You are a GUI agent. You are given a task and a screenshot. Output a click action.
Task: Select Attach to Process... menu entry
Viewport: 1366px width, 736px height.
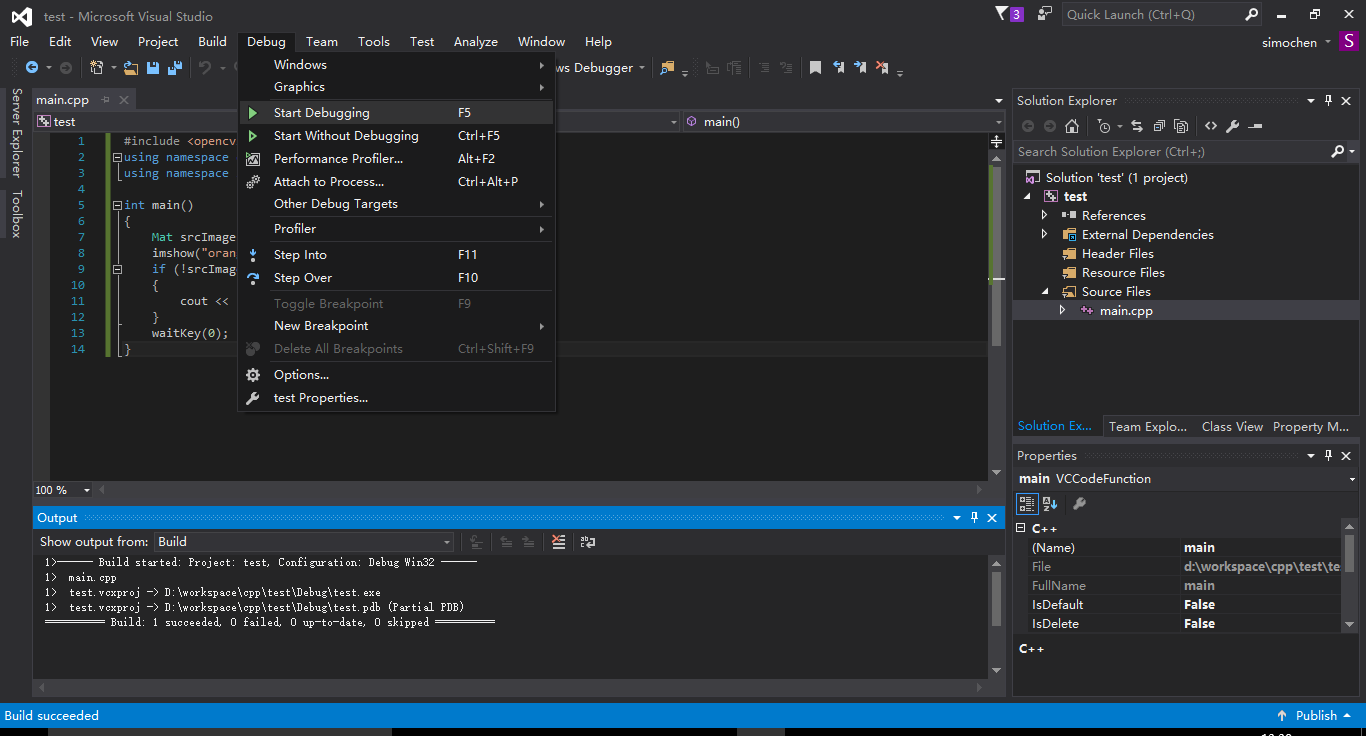397,182
